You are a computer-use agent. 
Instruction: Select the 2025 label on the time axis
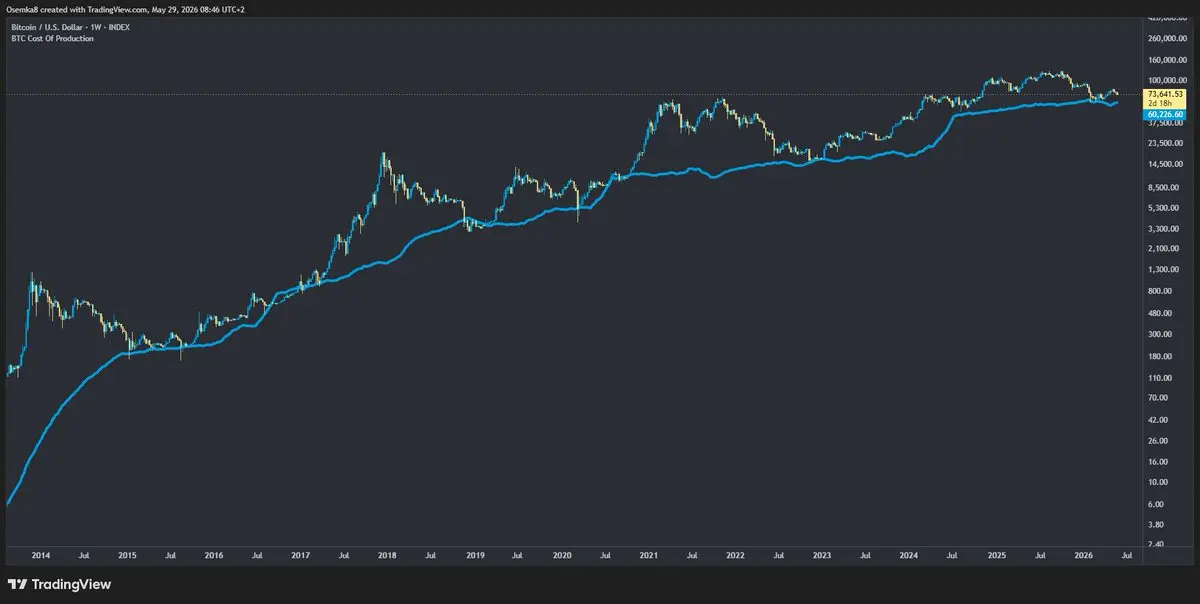[x=995, y=553]
